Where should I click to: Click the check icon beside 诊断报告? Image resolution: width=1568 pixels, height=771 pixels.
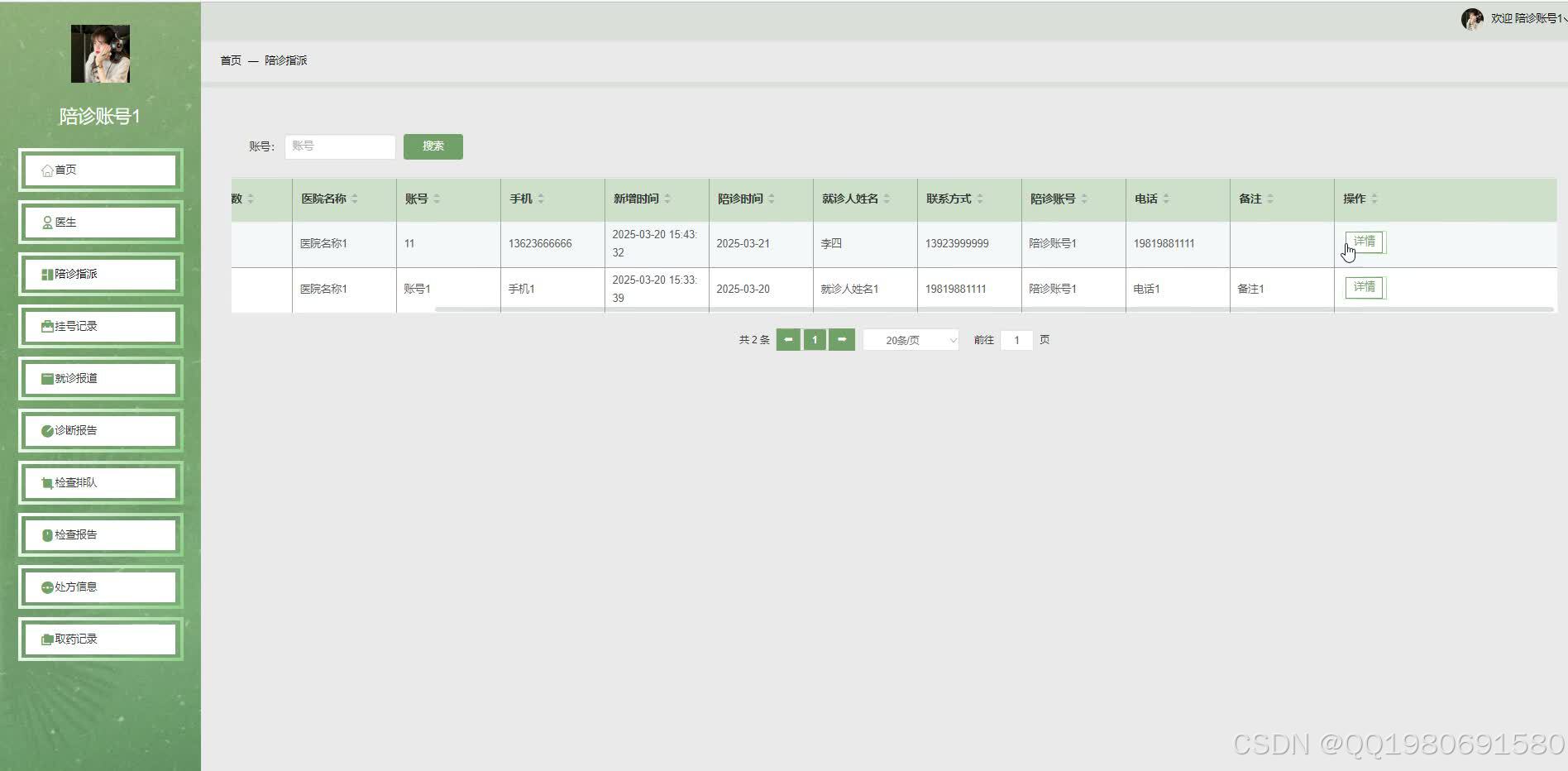(x=47, y=431)
